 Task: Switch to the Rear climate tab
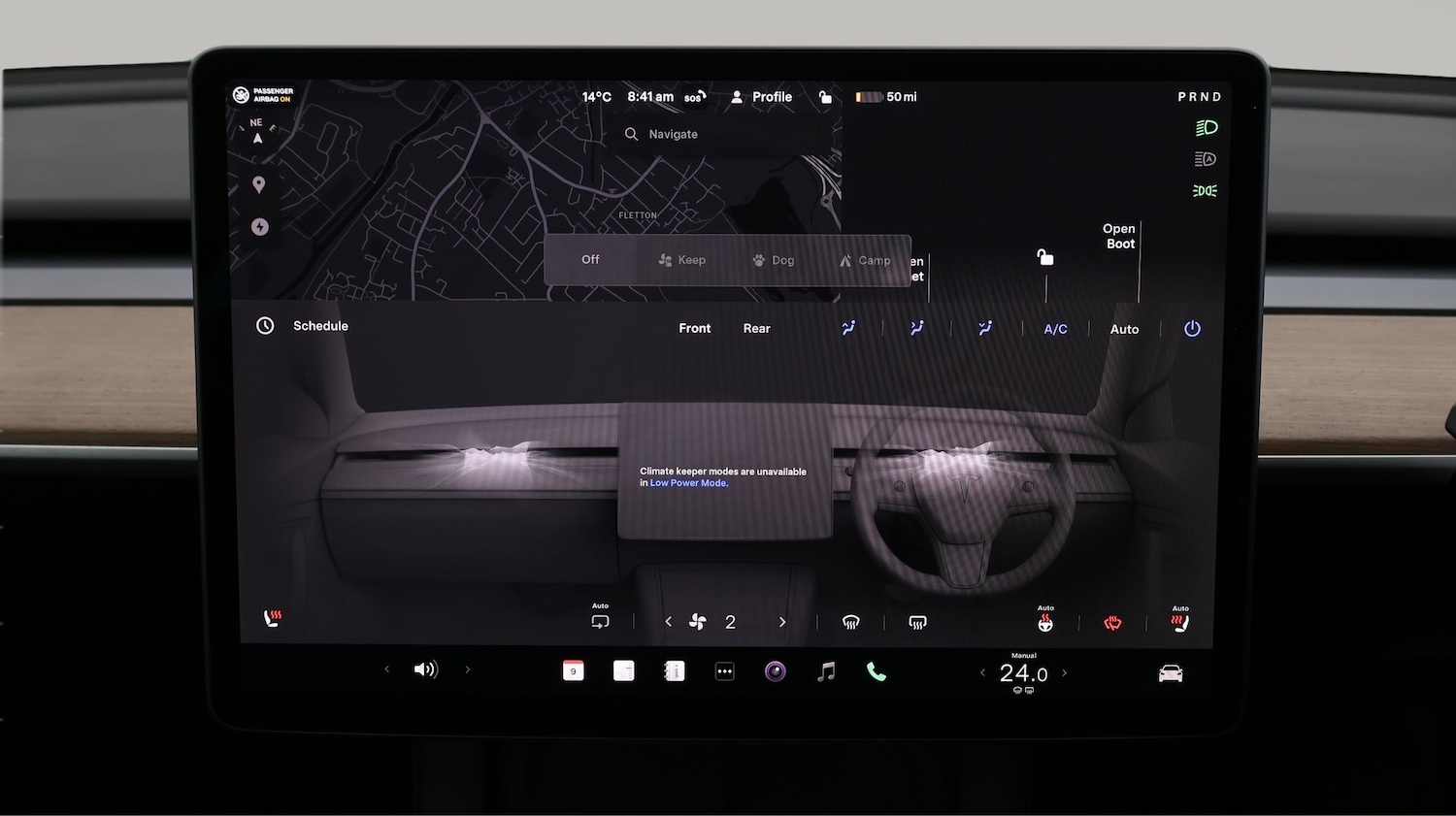coord(756,328)
